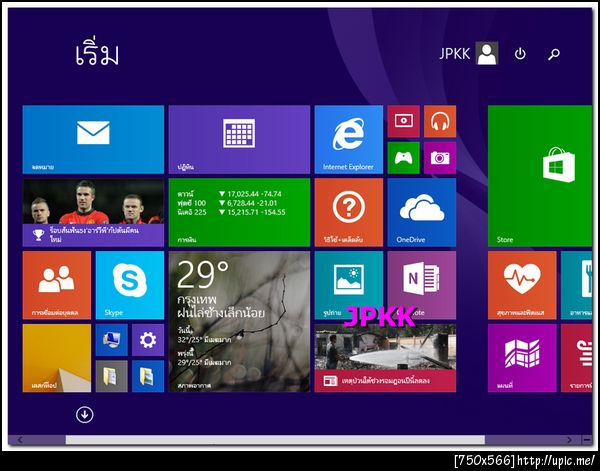Open the Help and Tips tile
The height and width of the screenshot is (471, 600).
[x=349, y=212]
